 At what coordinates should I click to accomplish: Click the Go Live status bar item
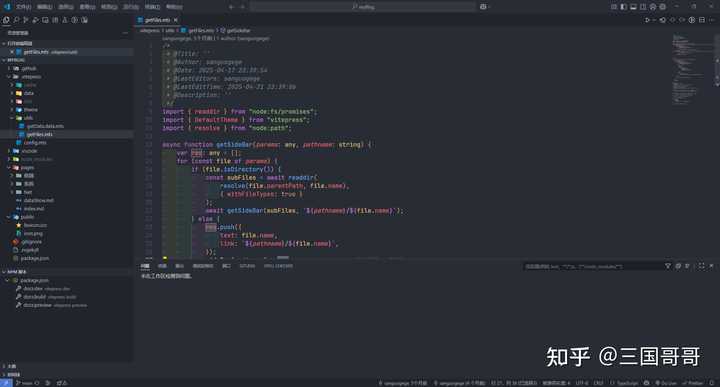pyautogui.click(x=666, y=383)
